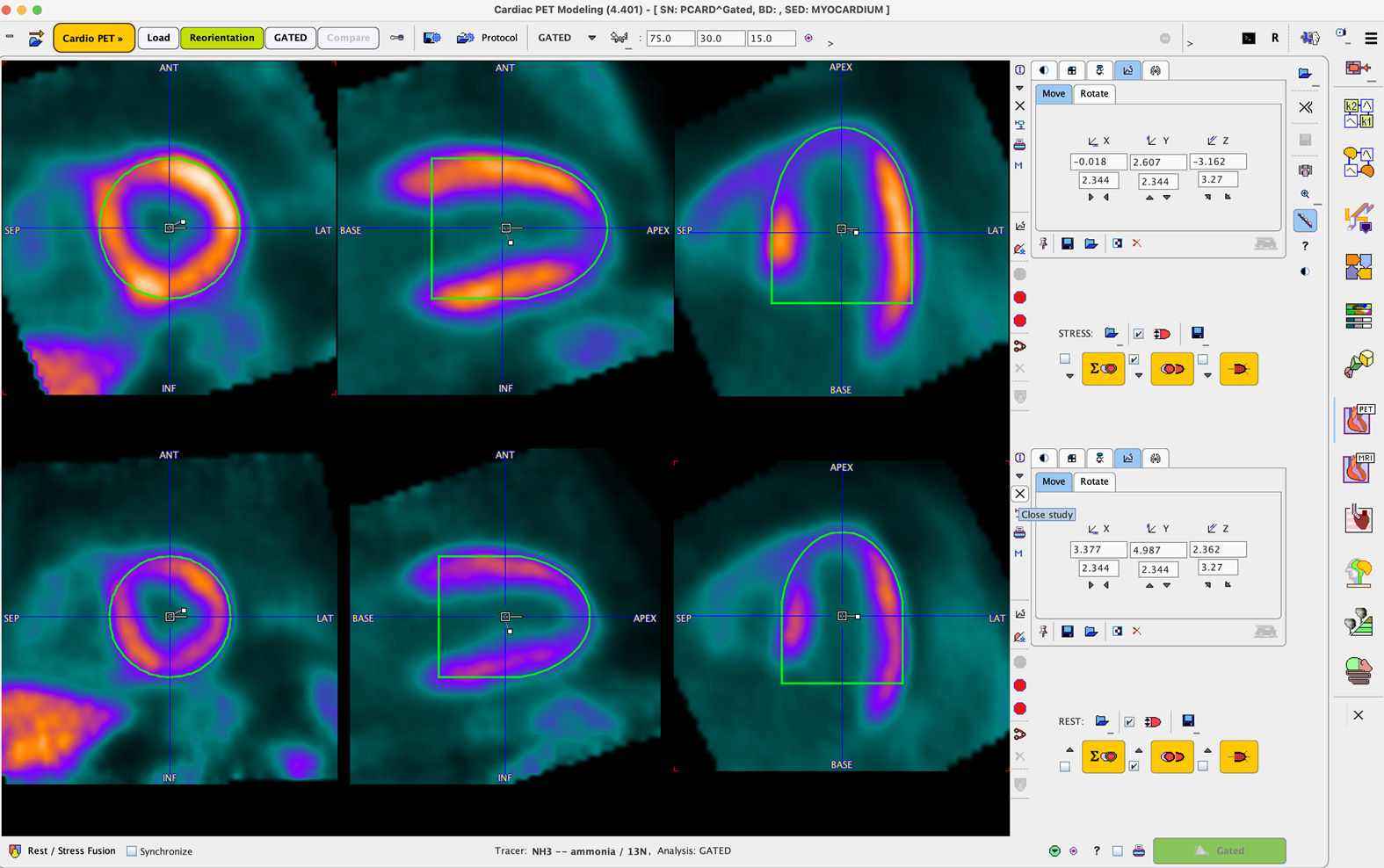Launch Cardiac MRI tool icon in sidebar
Viewport: 1384px width, 868px height.
click(x=1359, y=468)
